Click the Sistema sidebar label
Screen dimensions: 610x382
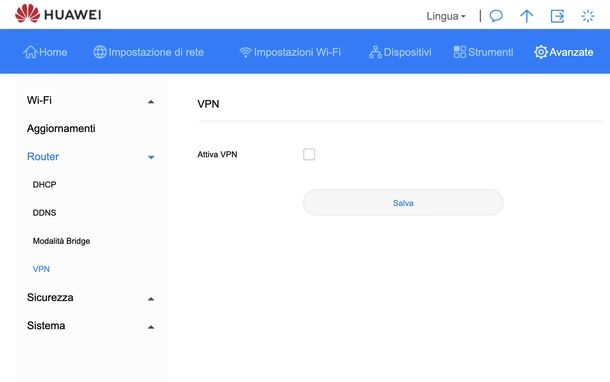(46, 326)
